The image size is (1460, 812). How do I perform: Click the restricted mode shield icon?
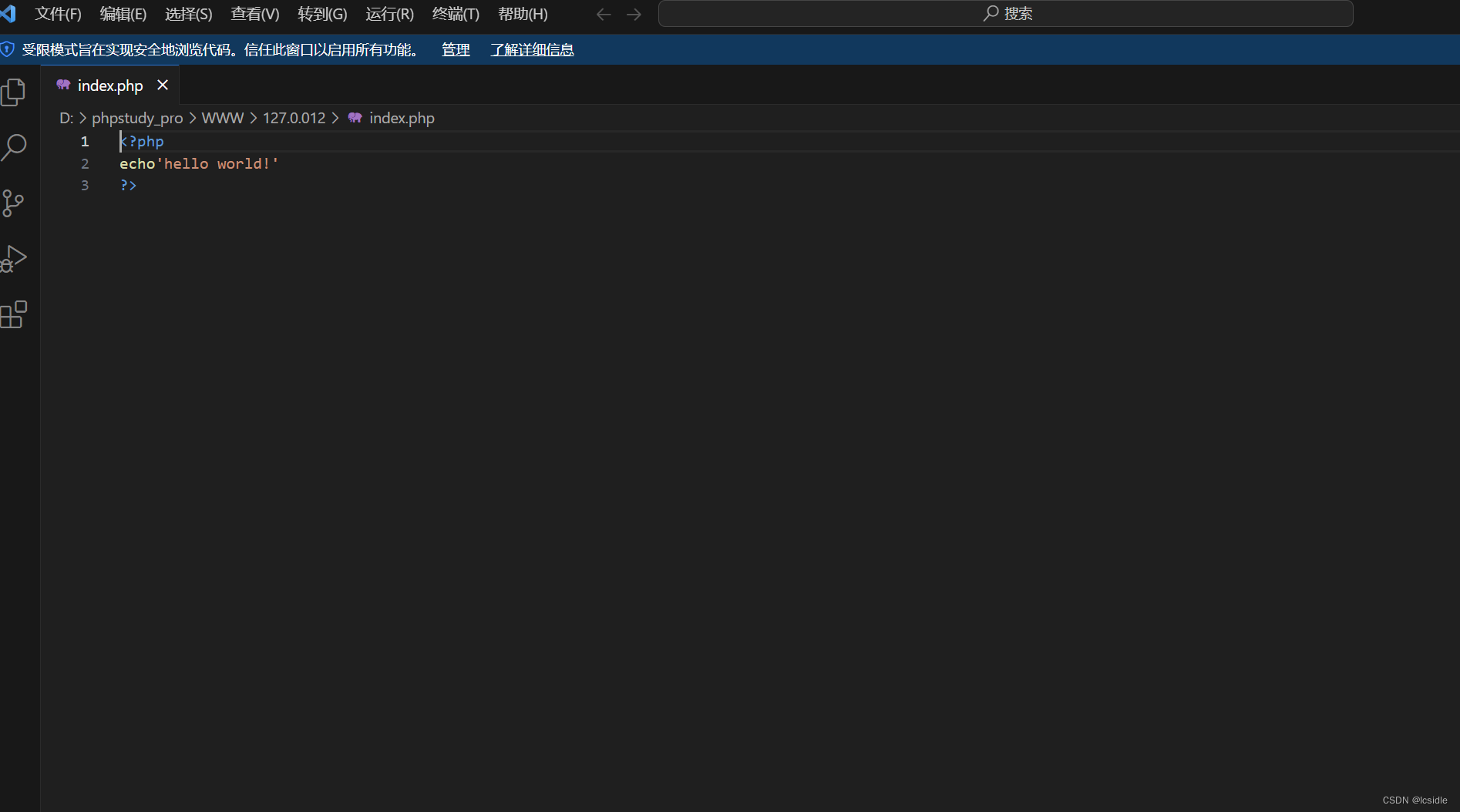click(x=7, y=49)
